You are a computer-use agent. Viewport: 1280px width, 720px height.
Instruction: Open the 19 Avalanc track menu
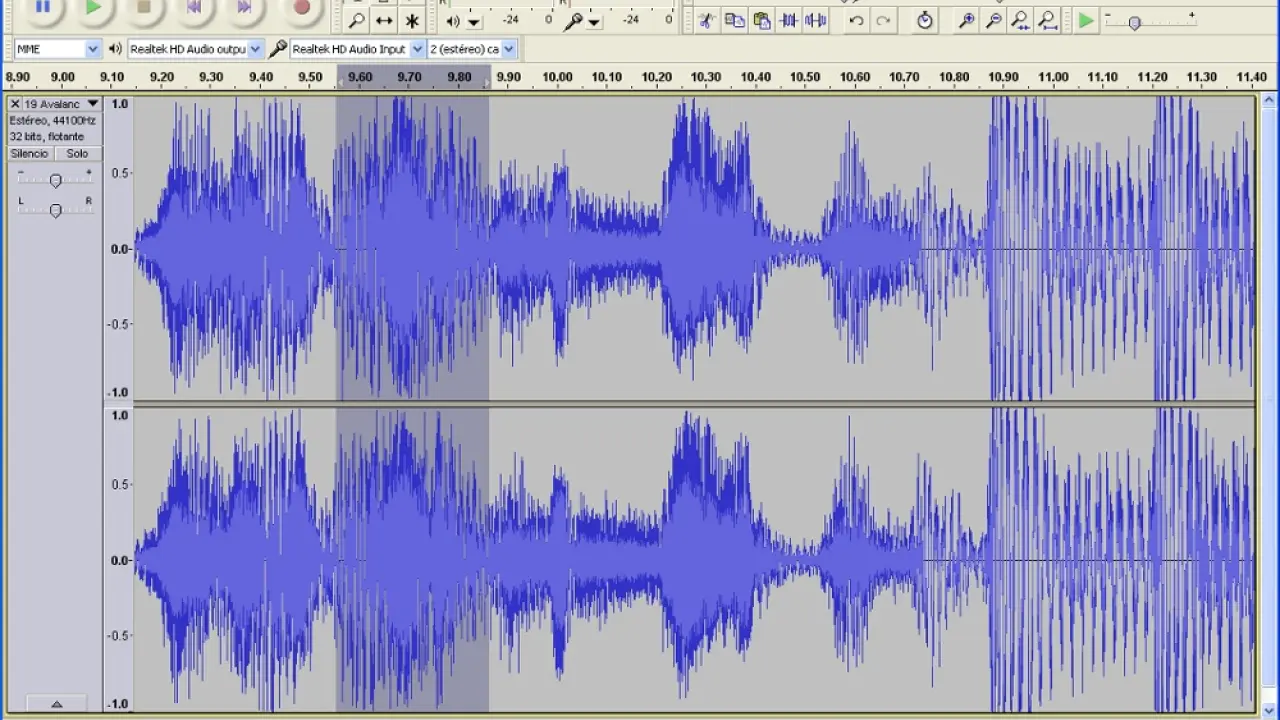tap(62, 104)
